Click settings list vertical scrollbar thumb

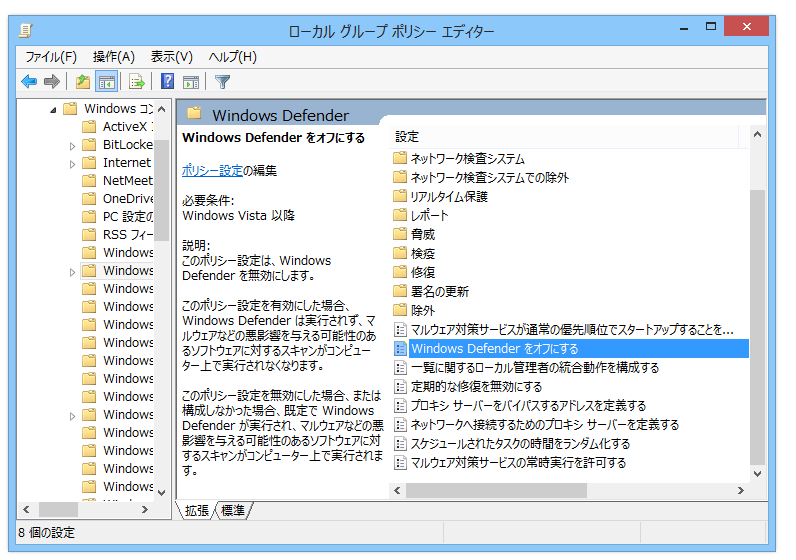pos(757,326)
